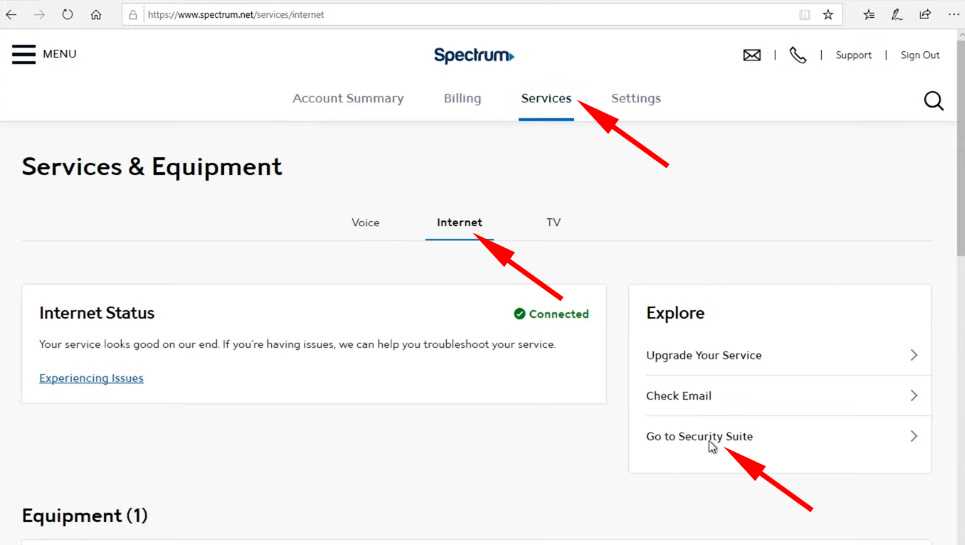Open browser settings ellipsis menu

953,15
